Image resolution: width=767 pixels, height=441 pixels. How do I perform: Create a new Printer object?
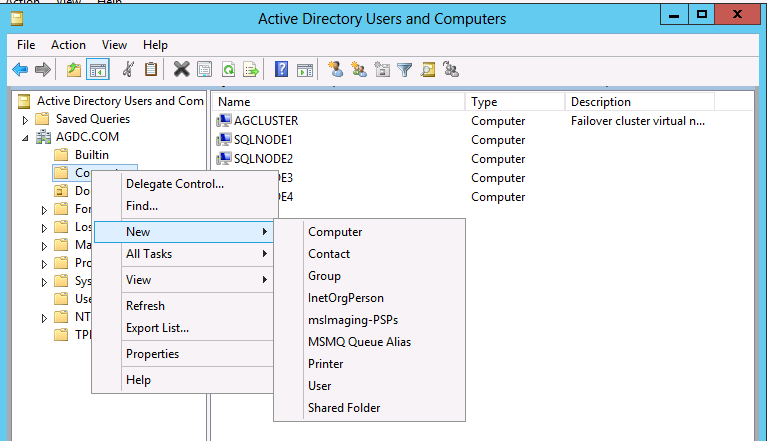(x=369, y=364)
